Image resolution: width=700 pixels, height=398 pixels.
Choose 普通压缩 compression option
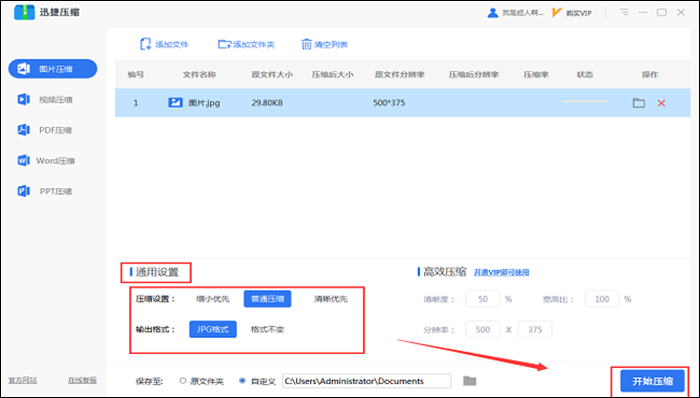click(267, 299)
